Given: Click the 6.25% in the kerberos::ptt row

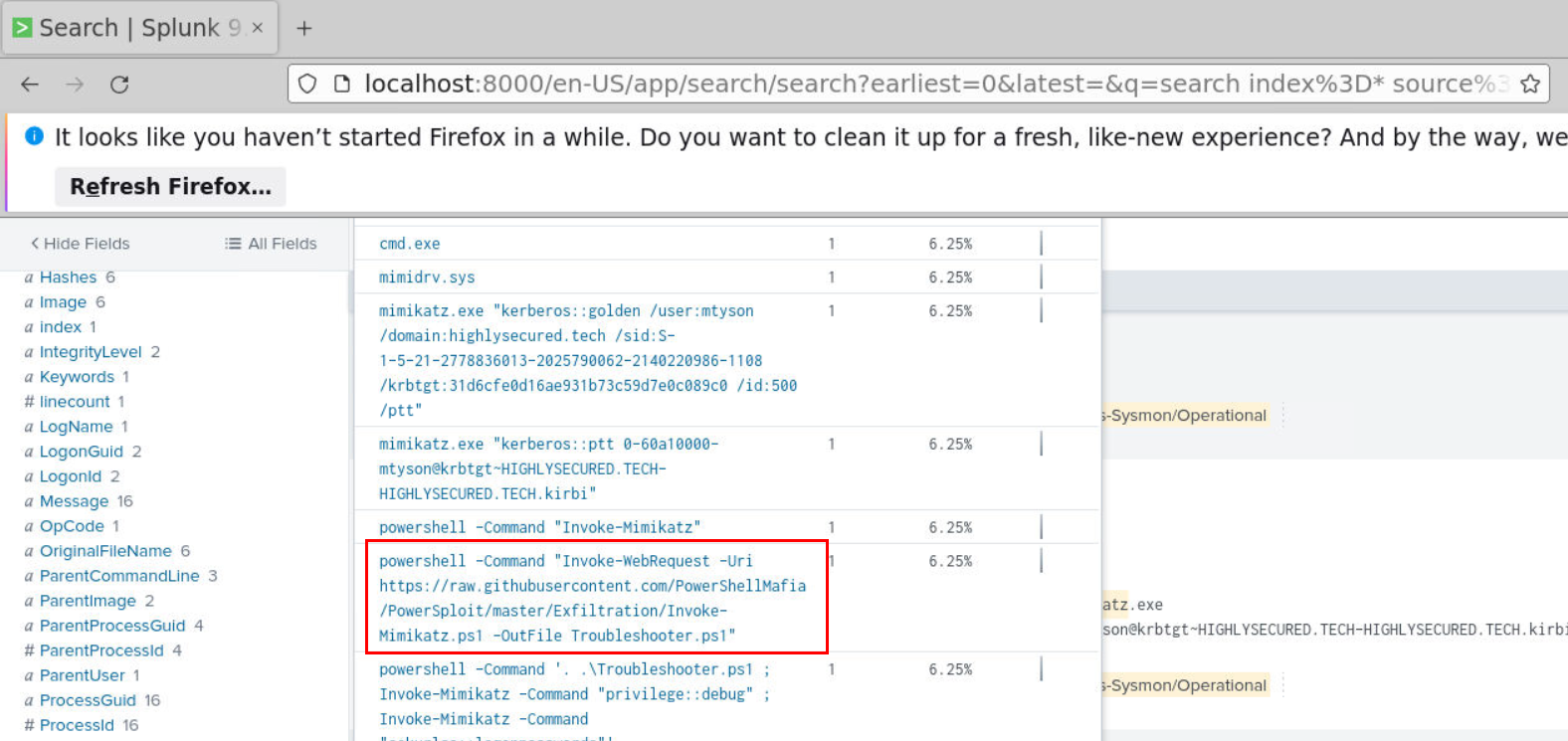Looking at the screenshot, I should pyautogui.click(x=950, y=445).
